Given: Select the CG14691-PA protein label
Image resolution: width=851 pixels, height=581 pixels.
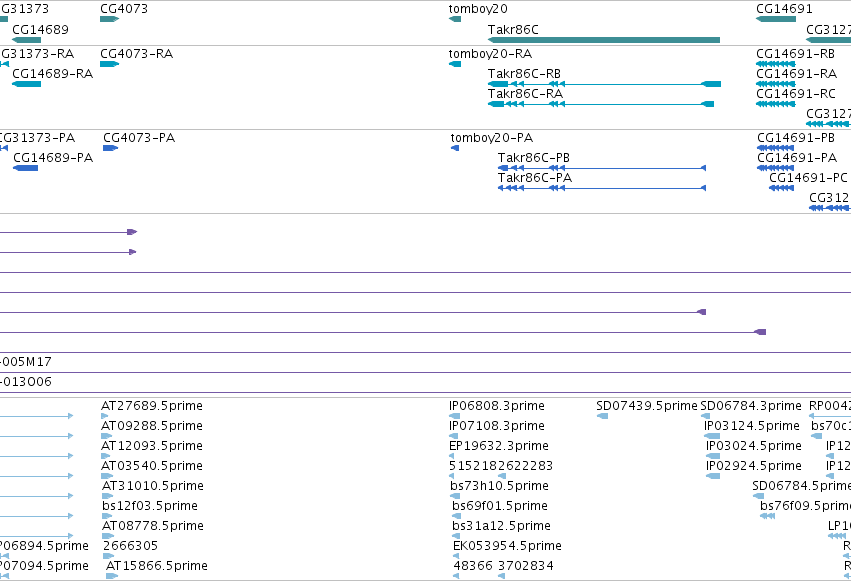Looking at the screenshot, I should (797, 158).
